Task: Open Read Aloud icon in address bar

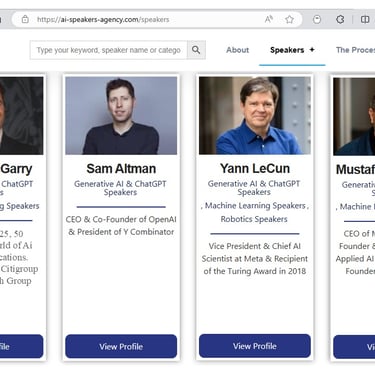Action: click(269, 19)
